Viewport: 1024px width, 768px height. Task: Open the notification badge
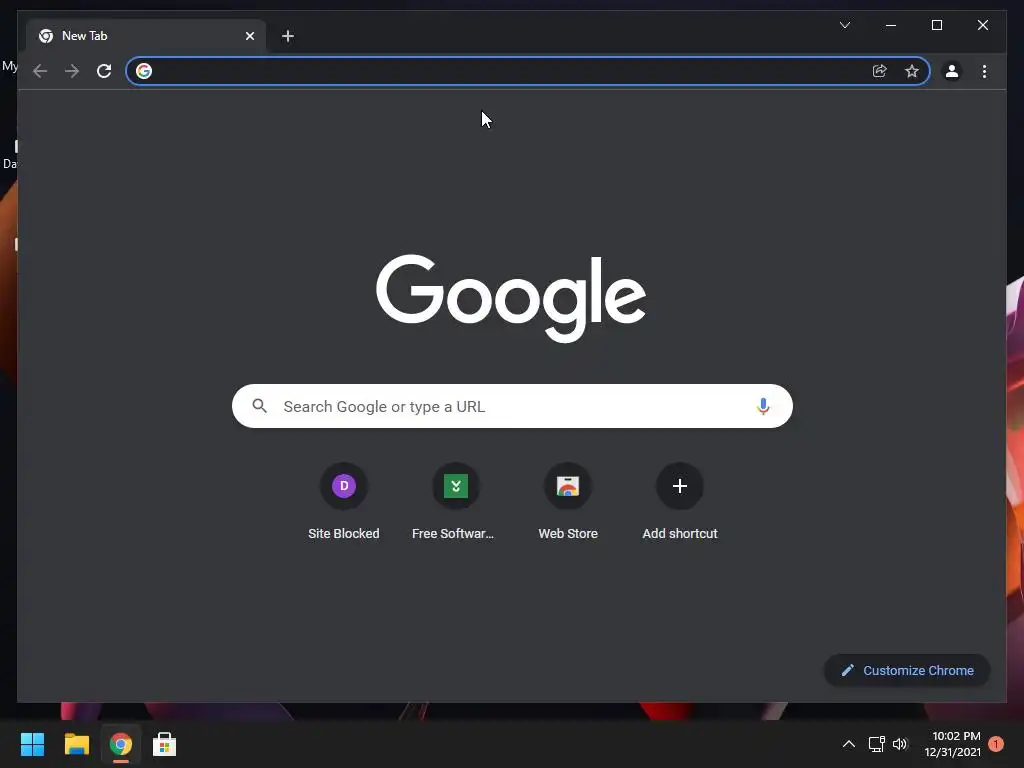pyautogui.click(x=996, y=744)
